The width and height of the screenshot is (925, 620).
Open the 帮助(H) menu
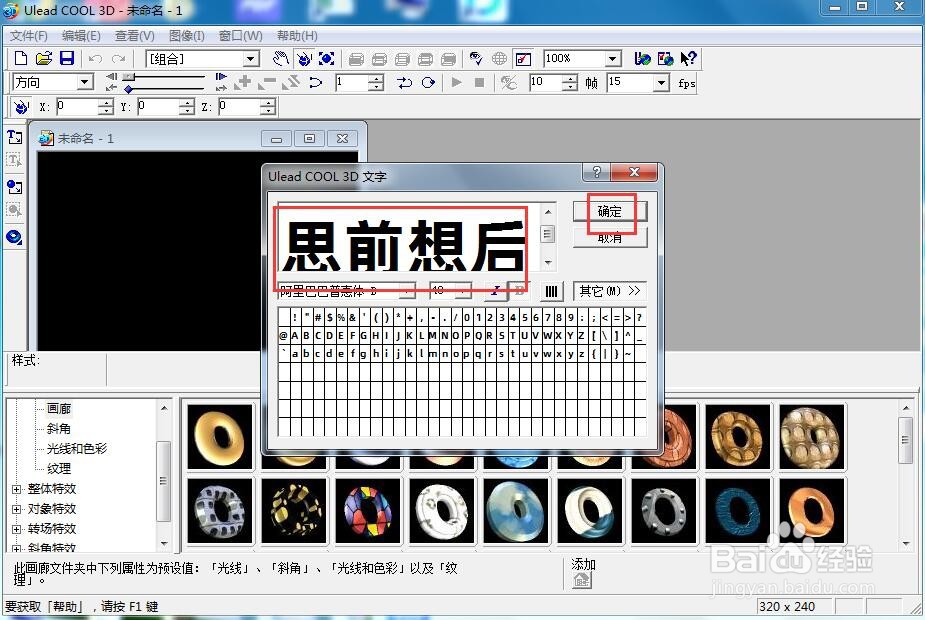click(x=297, y=36)
